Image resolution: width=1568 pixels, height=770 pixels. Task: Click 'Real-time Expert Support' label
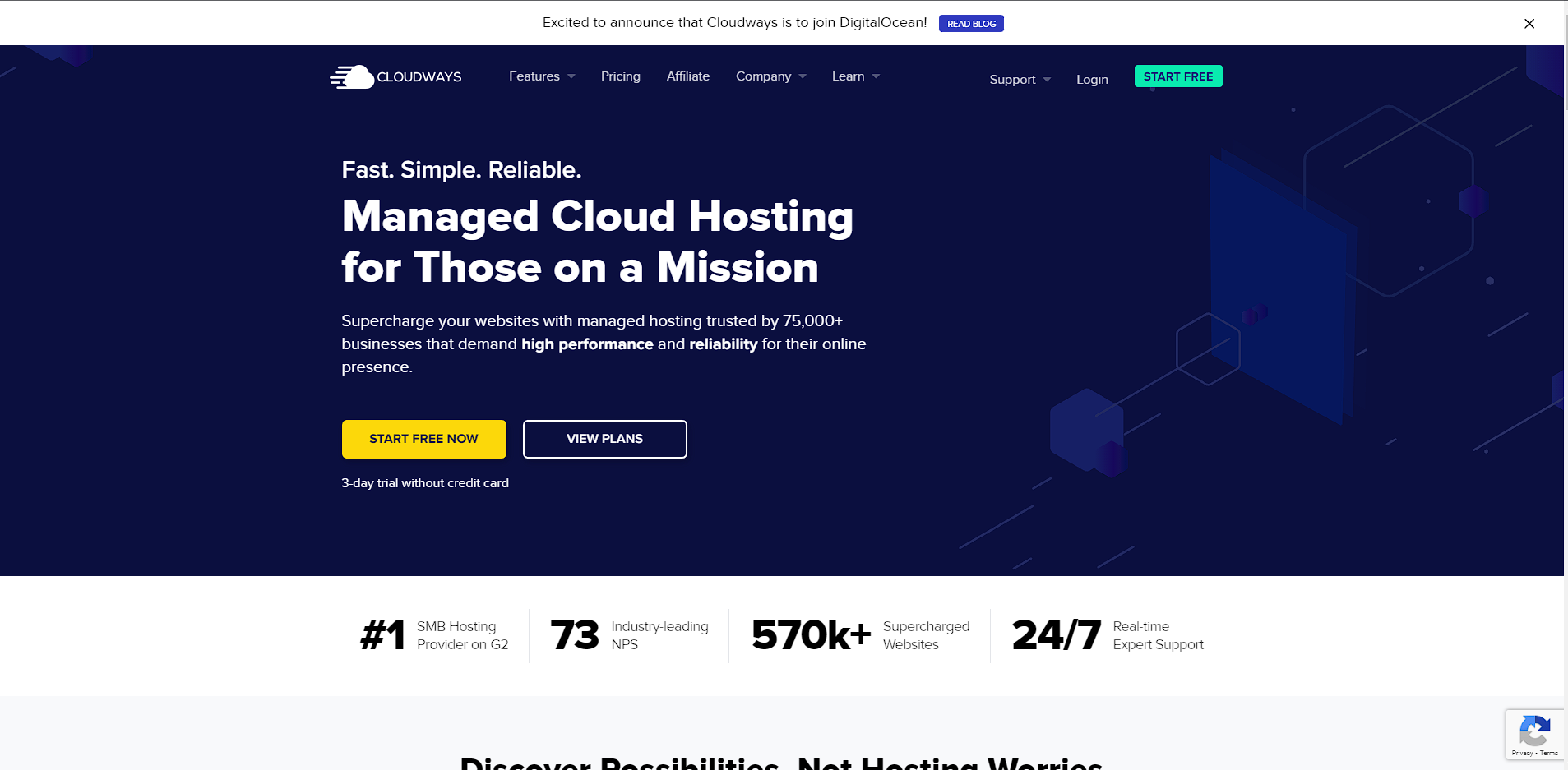pos(1159,635)
